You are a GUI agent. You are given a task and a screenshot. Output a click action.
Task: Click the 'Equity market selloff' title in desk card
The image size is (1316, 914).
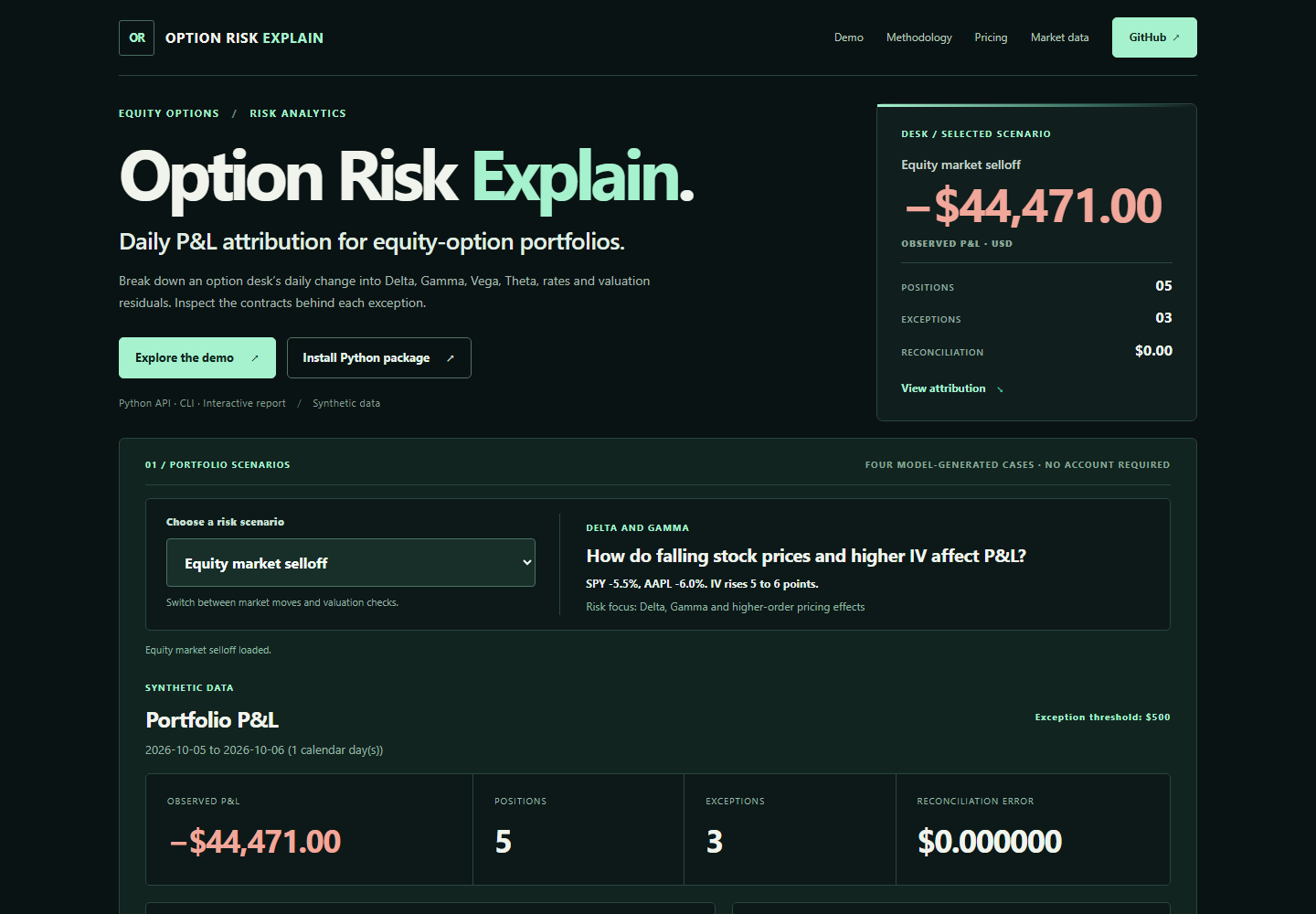[960, 165]
